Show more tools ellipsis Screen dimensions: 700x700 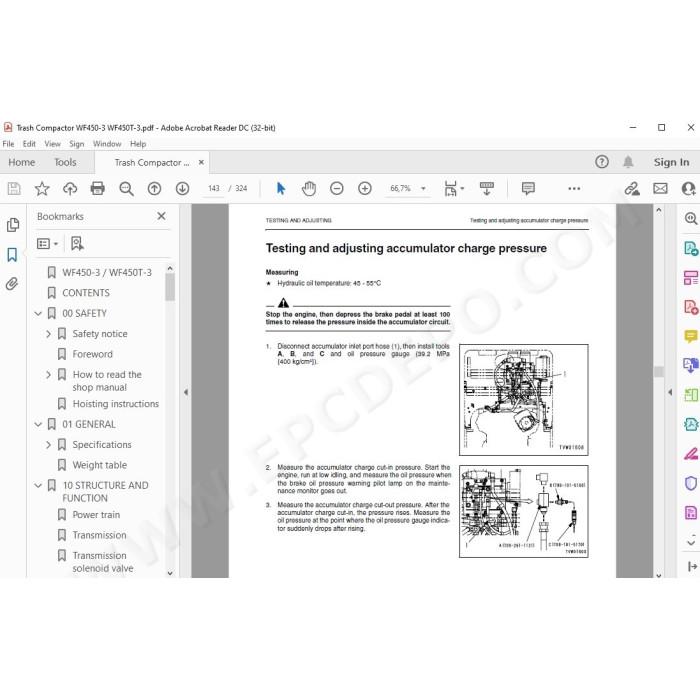(574, 189)
